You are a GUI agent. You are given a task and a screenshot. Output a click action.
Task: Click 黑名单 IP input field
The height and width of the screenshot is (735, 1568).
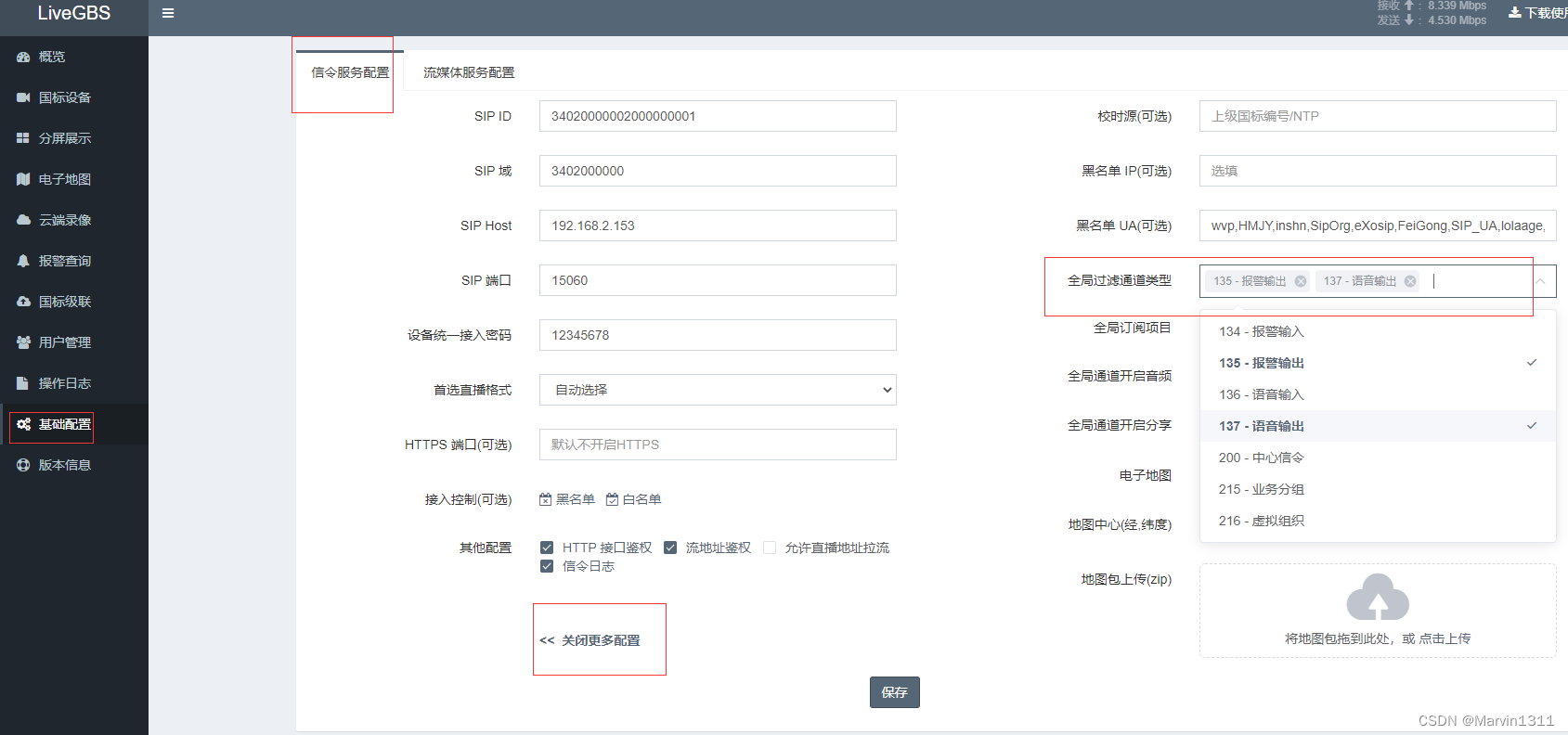[1378, 171]
